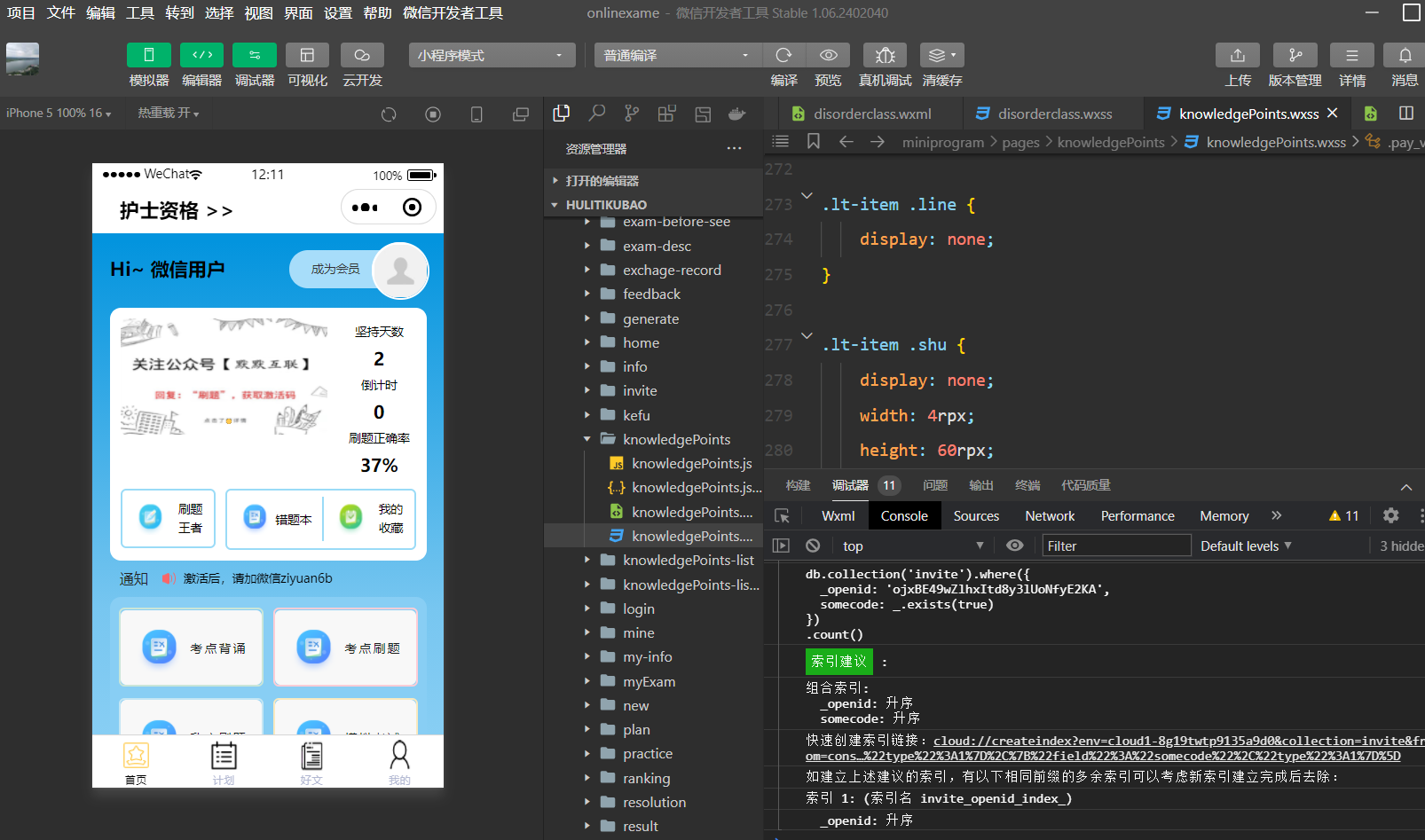Toggle the Editor panel button
This screenshot has width=1425, height=840.
(201, 55)
